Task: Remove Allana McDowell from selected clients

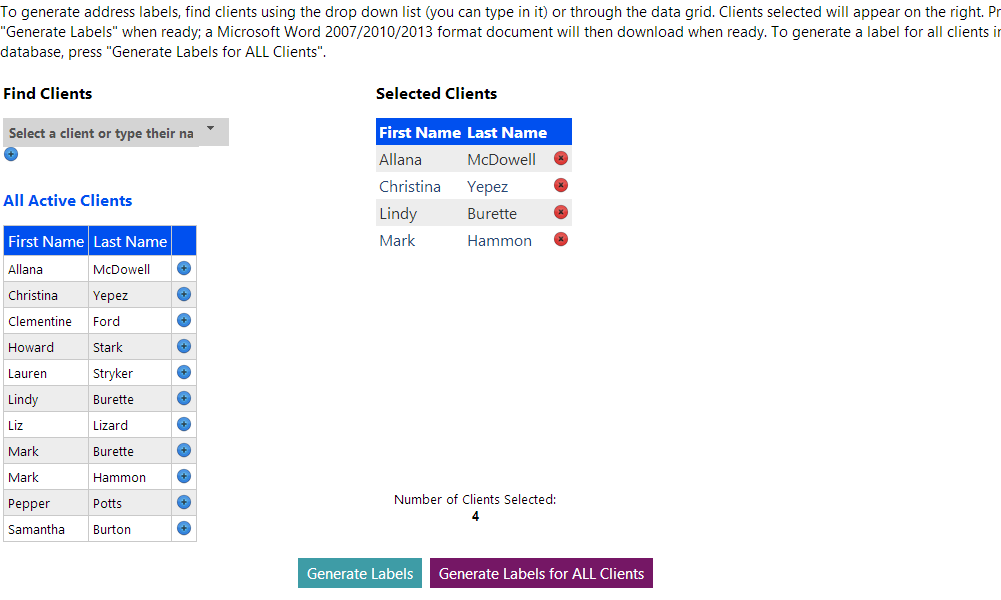Action: [x=561, y=158]
